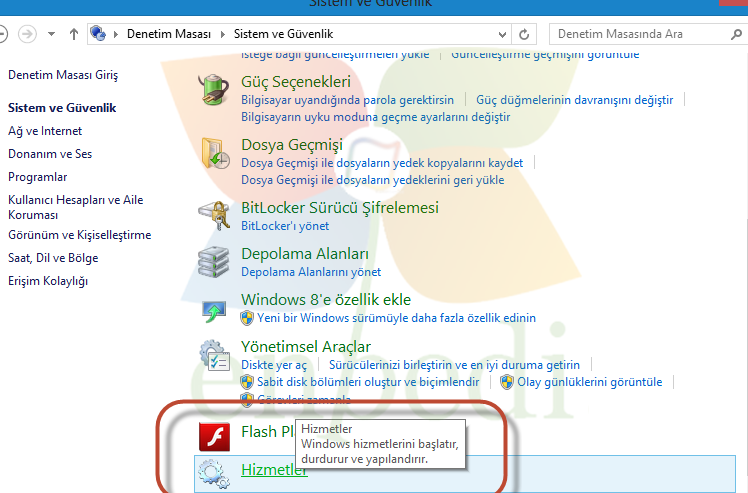The image size is (748, 493).
Task: Click the search magnifier icon
Action: (736, 34)
